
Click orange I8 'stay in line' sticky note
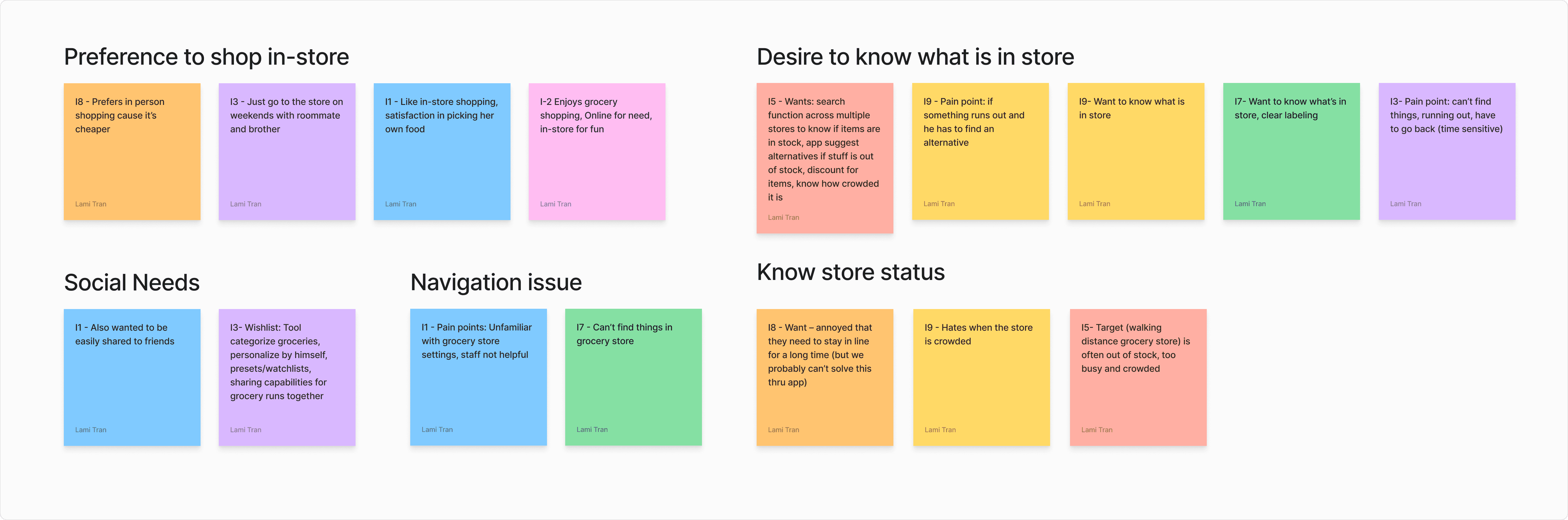824,377
